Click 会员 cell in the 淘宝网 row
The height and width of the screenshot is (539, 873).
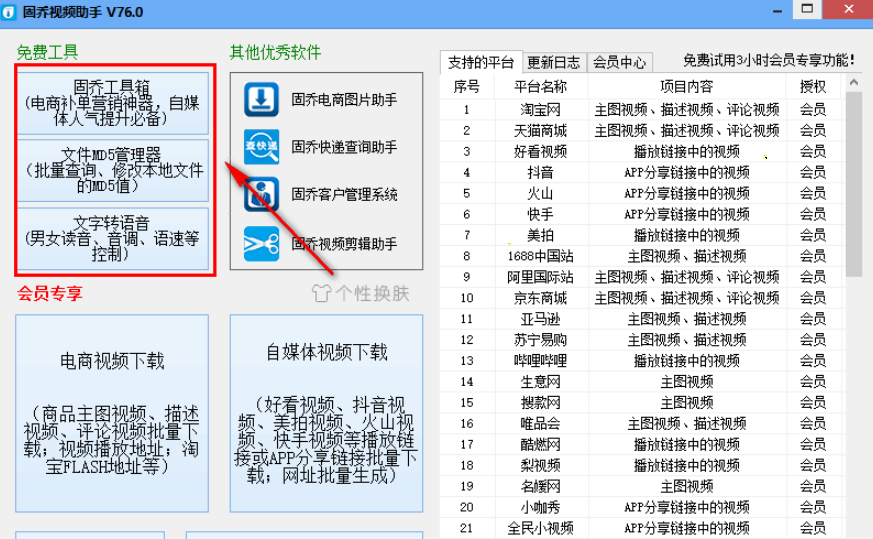point(813,110)
